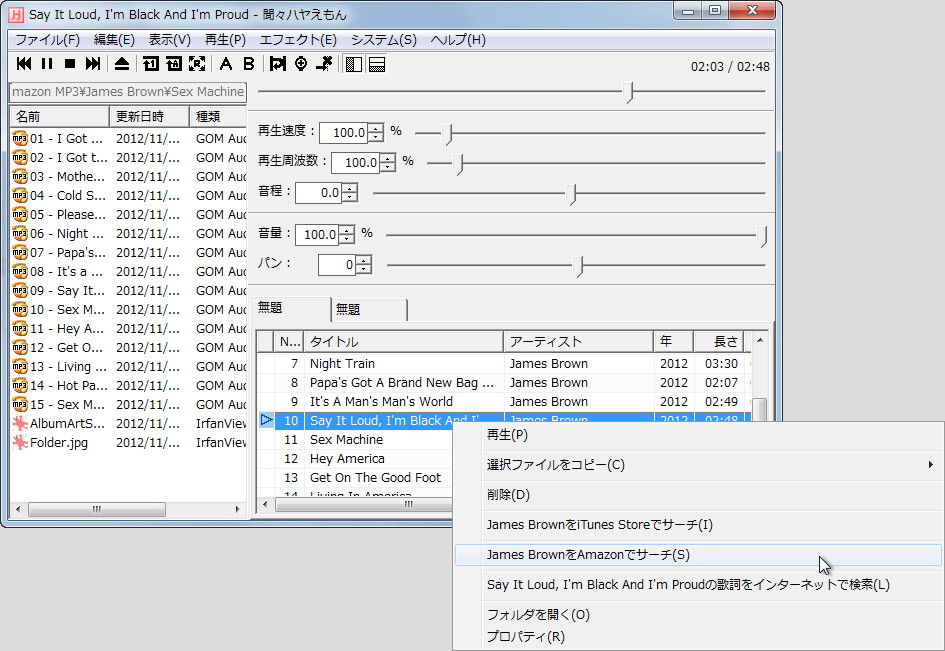Pause playback with the pause button

[x=47, y=64]
